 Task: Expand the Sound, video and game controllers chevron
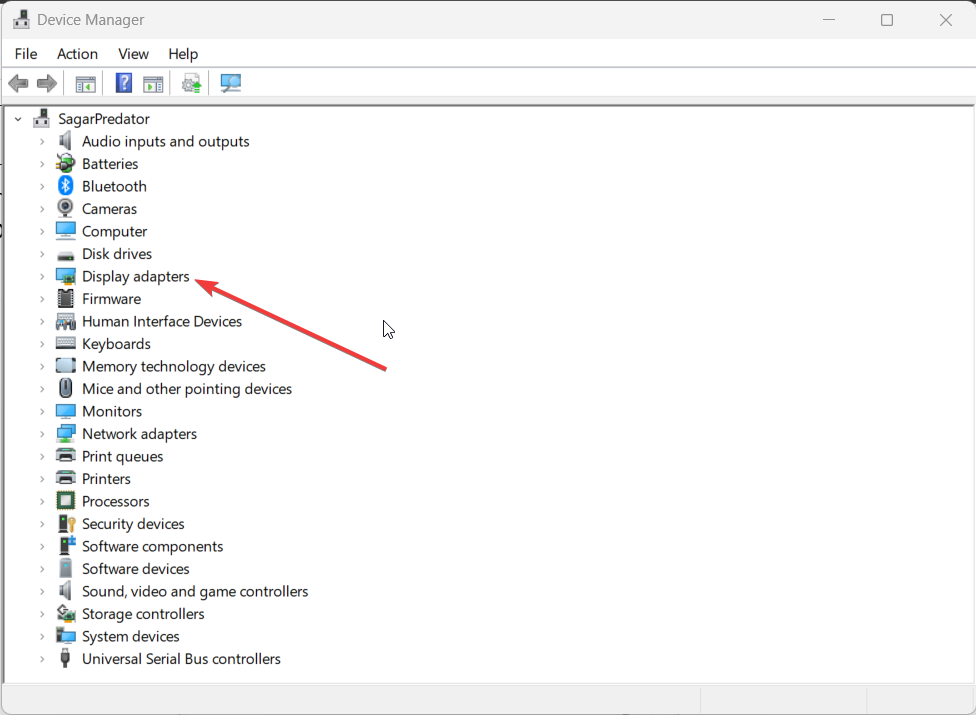[x=42, y=592]
